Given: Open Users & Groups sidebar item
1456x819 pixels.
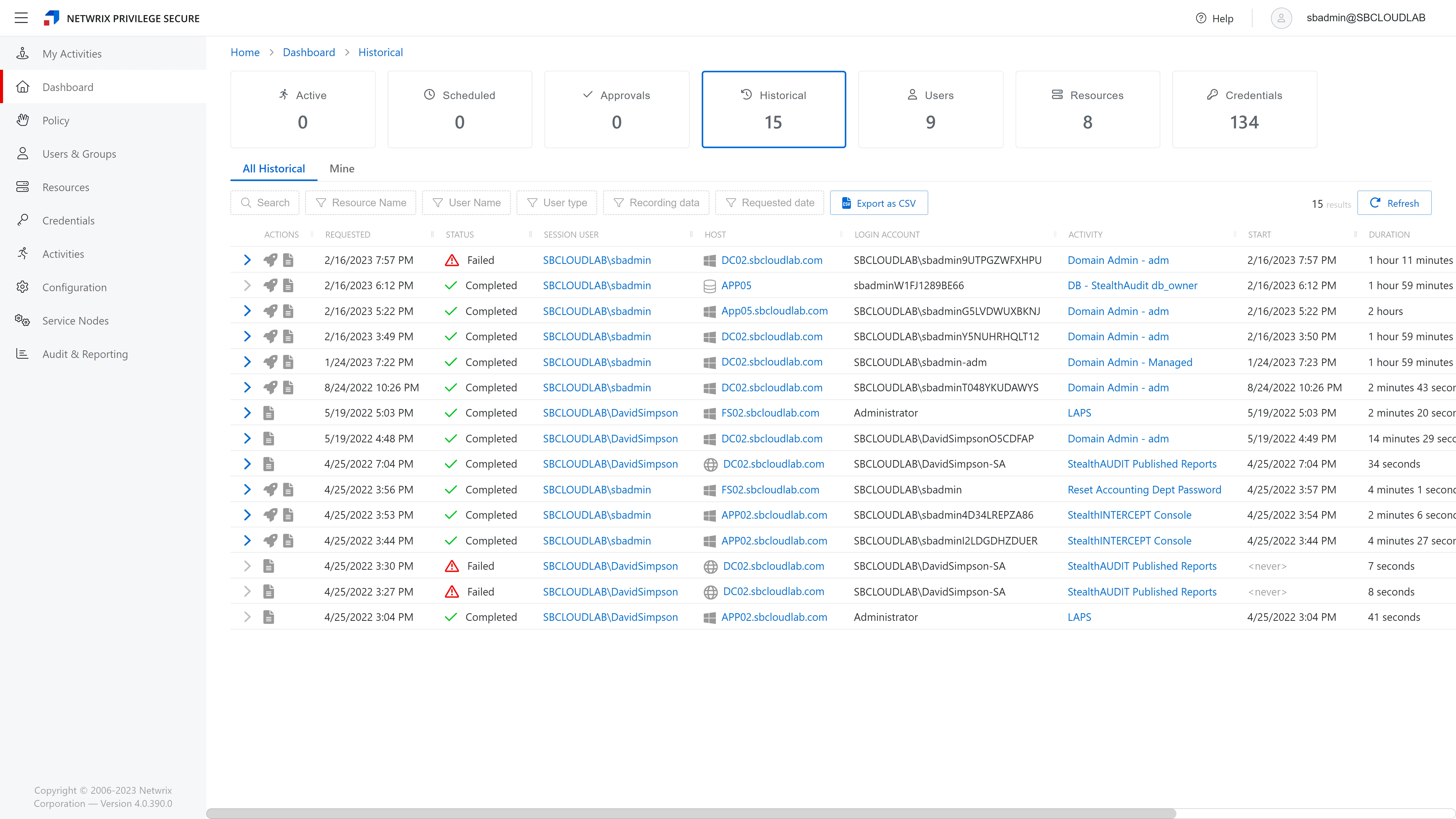Looking at the screenshot, I should pyautogui.click(x=103, y=154).
